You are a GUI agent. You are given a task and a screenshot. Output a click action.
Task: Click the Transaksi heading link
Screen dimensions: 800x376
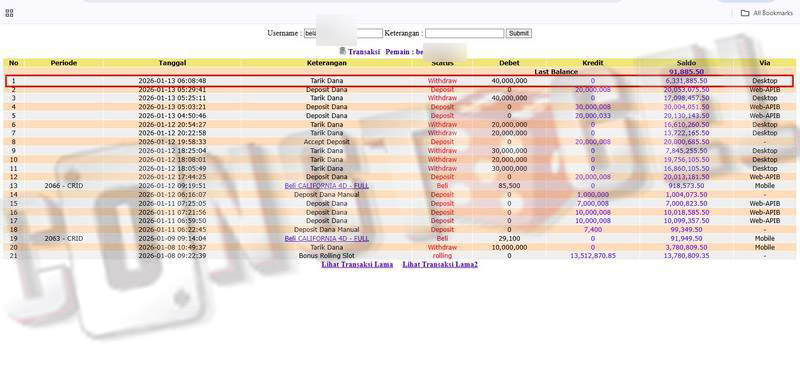click(364, 52)
